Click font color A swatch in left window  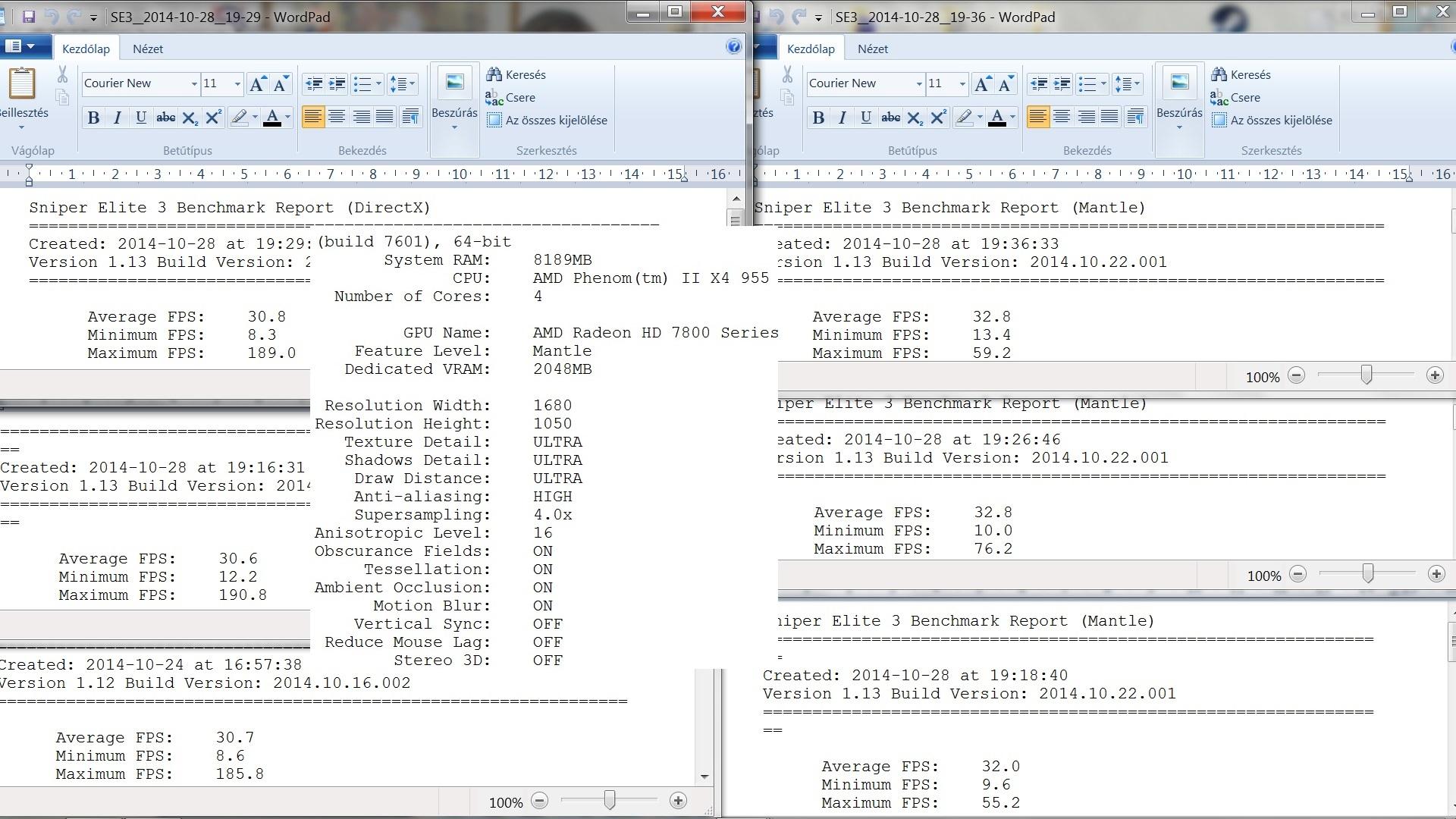(x=272, y=118)
